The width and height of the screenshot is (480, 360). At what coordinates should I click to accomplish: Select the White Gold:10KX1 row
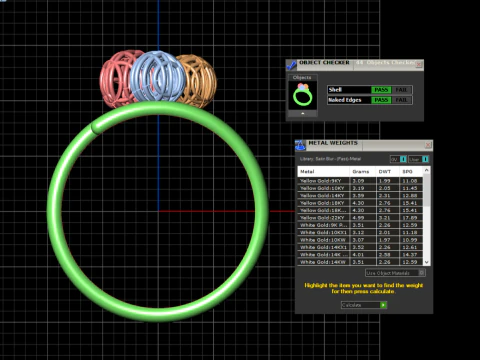tap(360, 232)
